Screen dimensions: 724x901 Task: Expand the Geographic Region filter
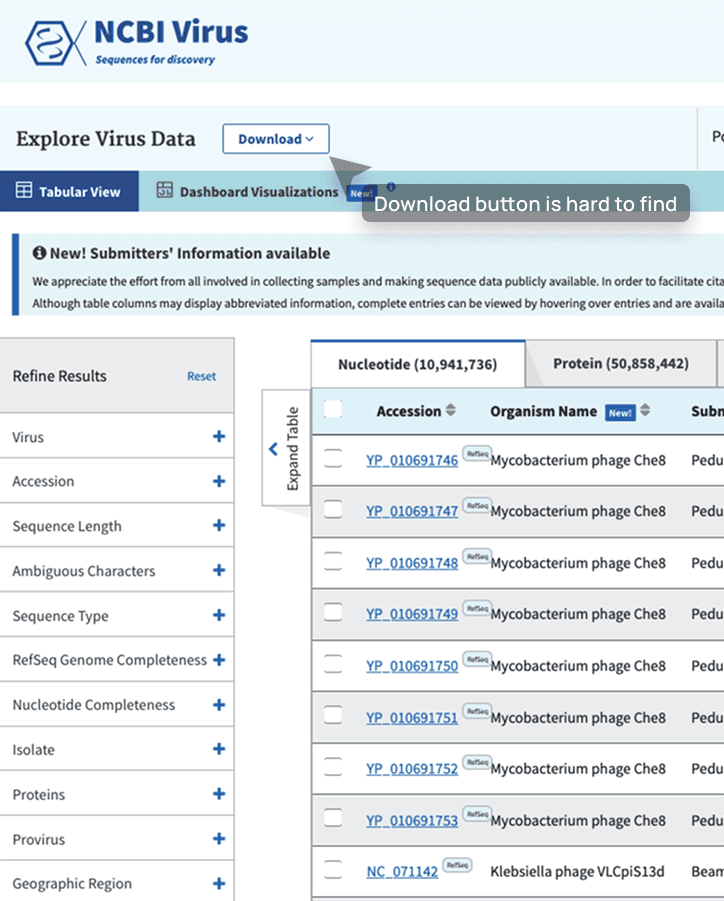click(219, 883)
